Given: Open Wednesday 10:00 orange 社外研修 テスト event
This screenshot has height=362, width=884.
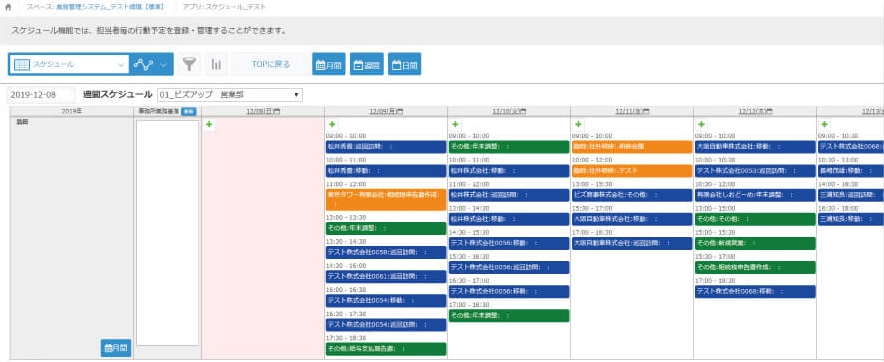Looking at the screenshot, I should point(632,171).
